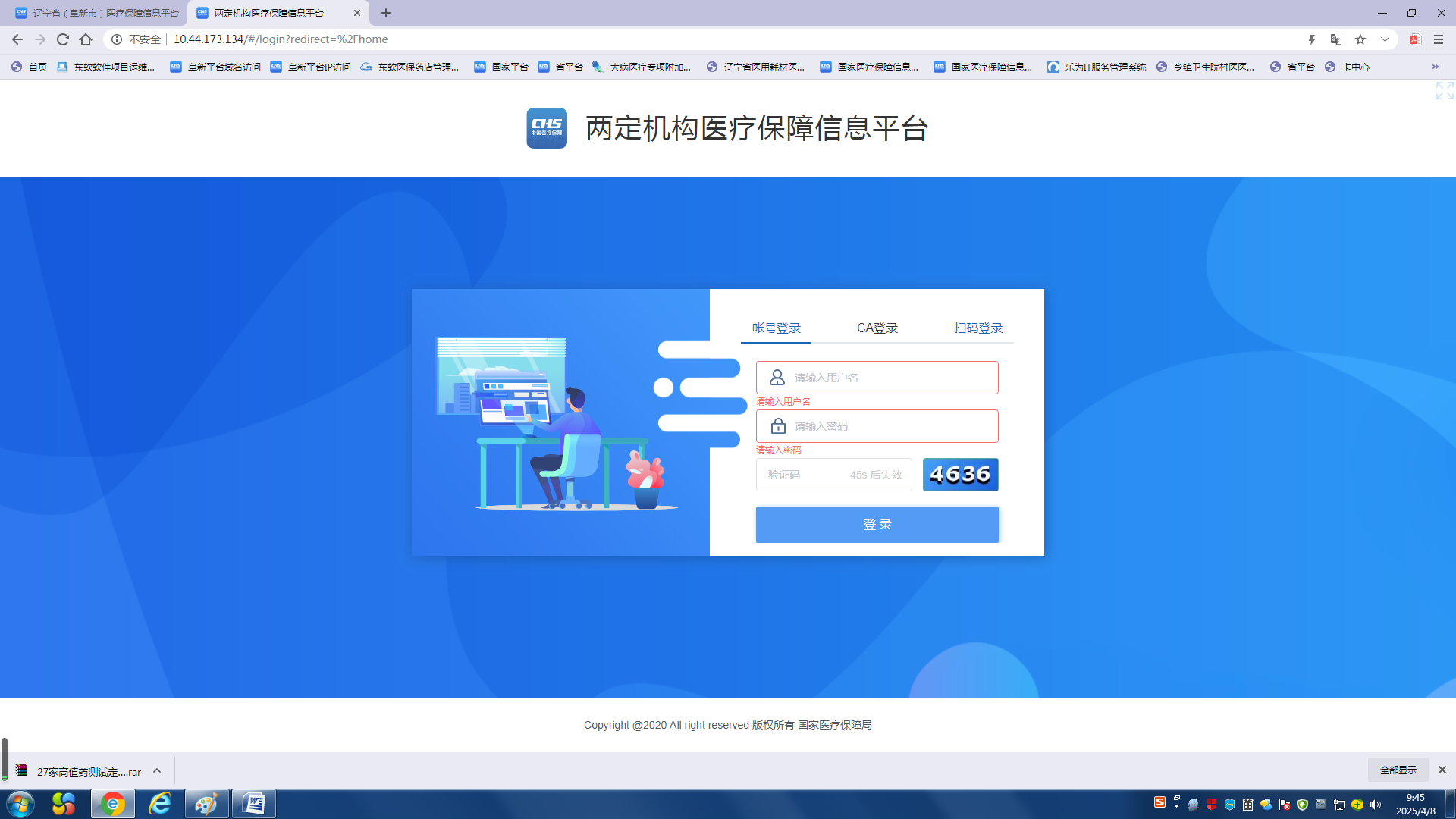The width and height of the screenshot is (1456, 819).
Task: Click 全部显示 in the downloads bar
Action: coord(1398,770)
